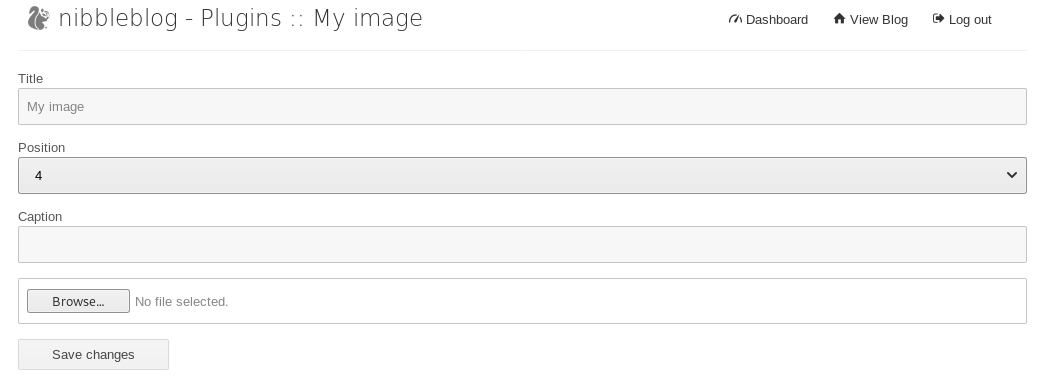Click the home icon beside View Blog

pos(839,19)
